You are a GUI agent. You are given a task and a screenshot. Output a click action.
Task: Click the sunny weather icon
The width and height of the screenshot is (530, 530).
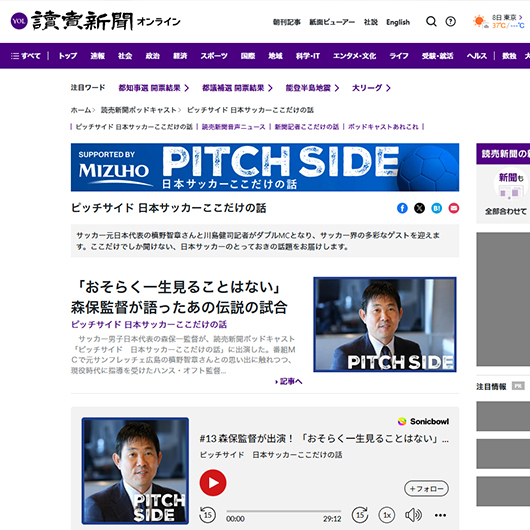(x=480, y=22)
